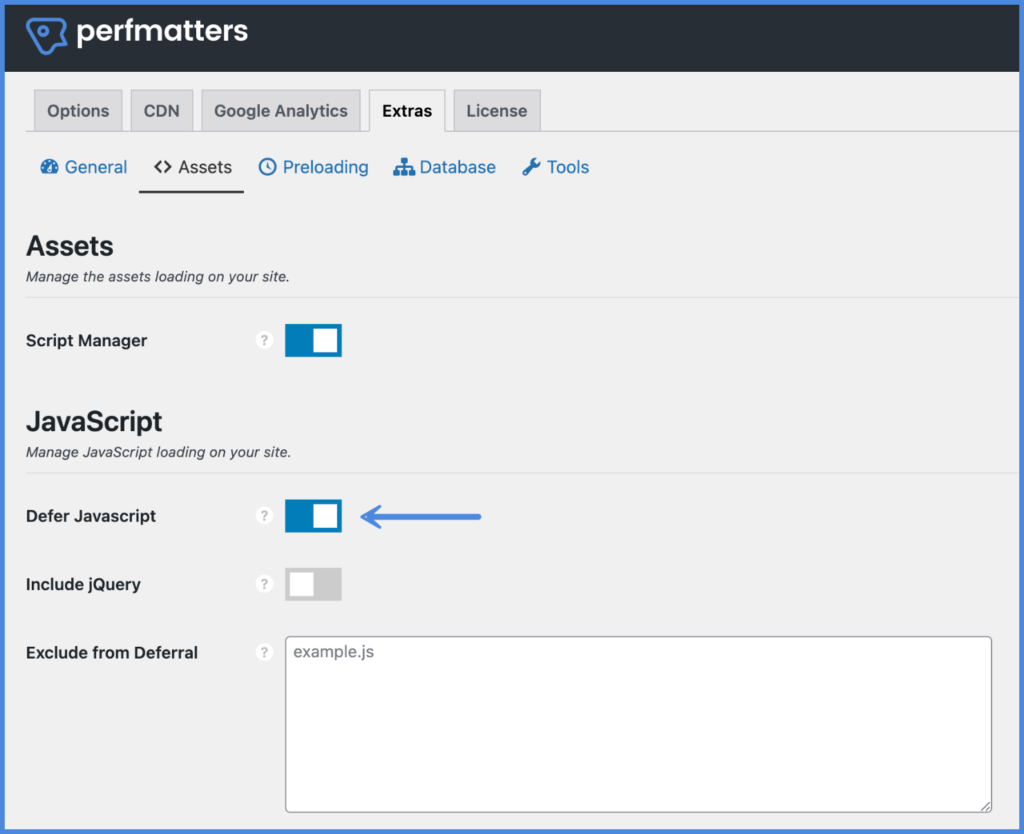Open help tooltip for Defer Javascript
The image size is (1024, 834).
[x=264, y=516]
